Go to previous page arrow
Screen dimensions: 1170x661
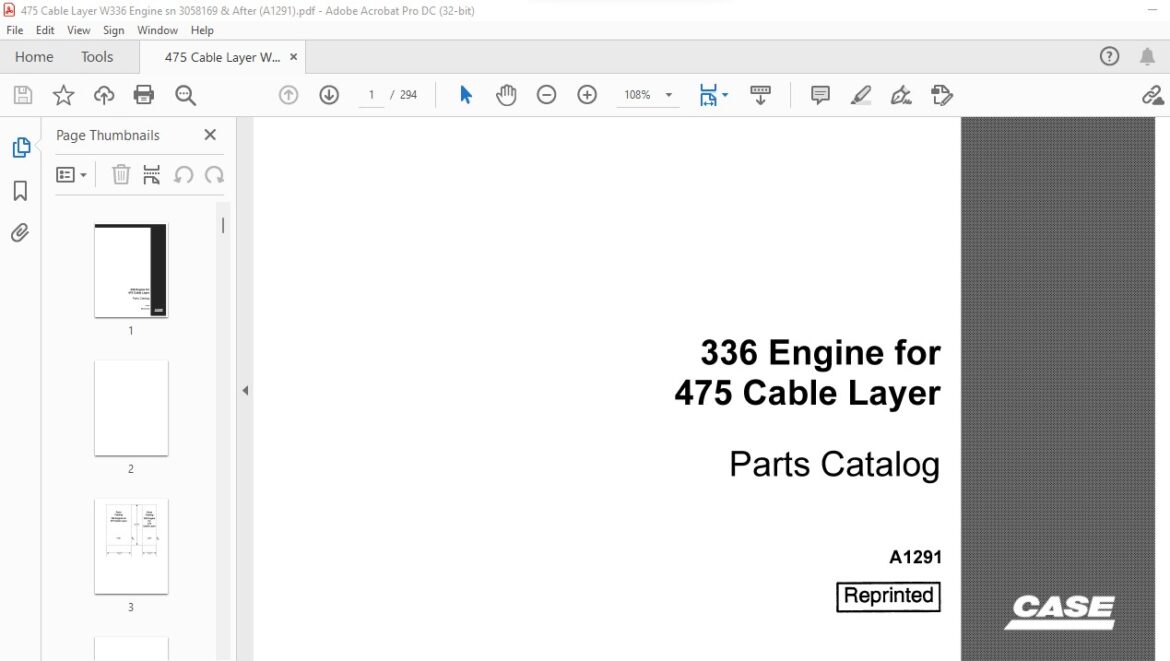click(288, 95)
